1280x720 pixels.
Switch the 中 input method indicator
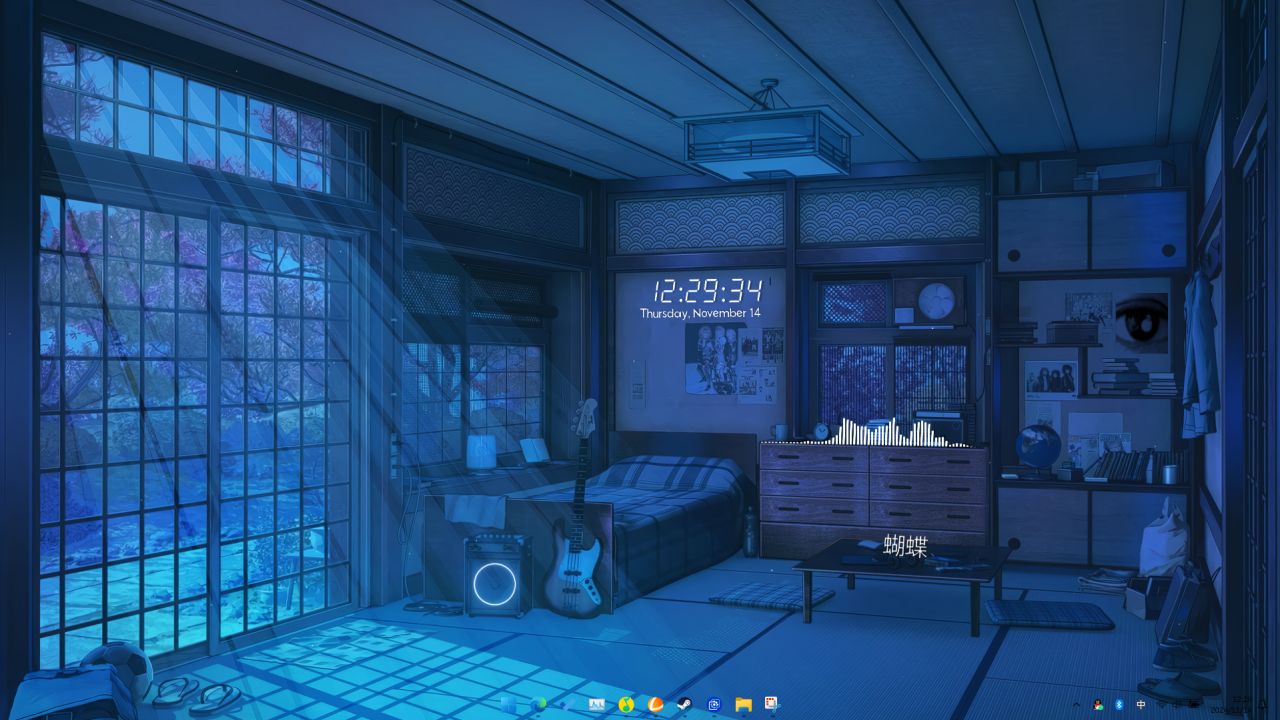[1141, 705]
